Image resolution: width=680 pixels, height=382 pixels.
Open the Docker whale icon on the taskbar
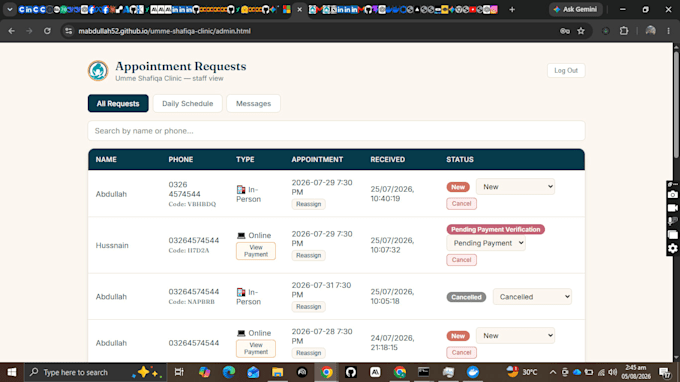click(473, 372)
